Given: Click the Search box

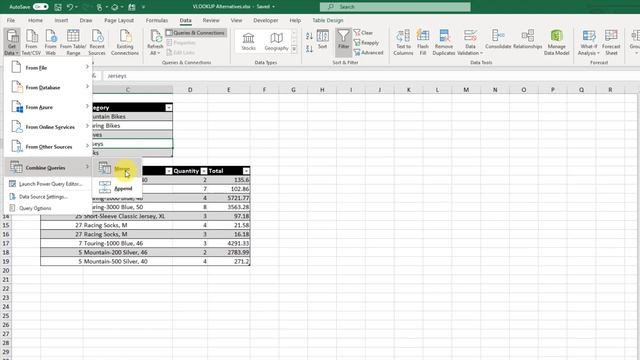Looking at the screenshot, I should [395, 7].
